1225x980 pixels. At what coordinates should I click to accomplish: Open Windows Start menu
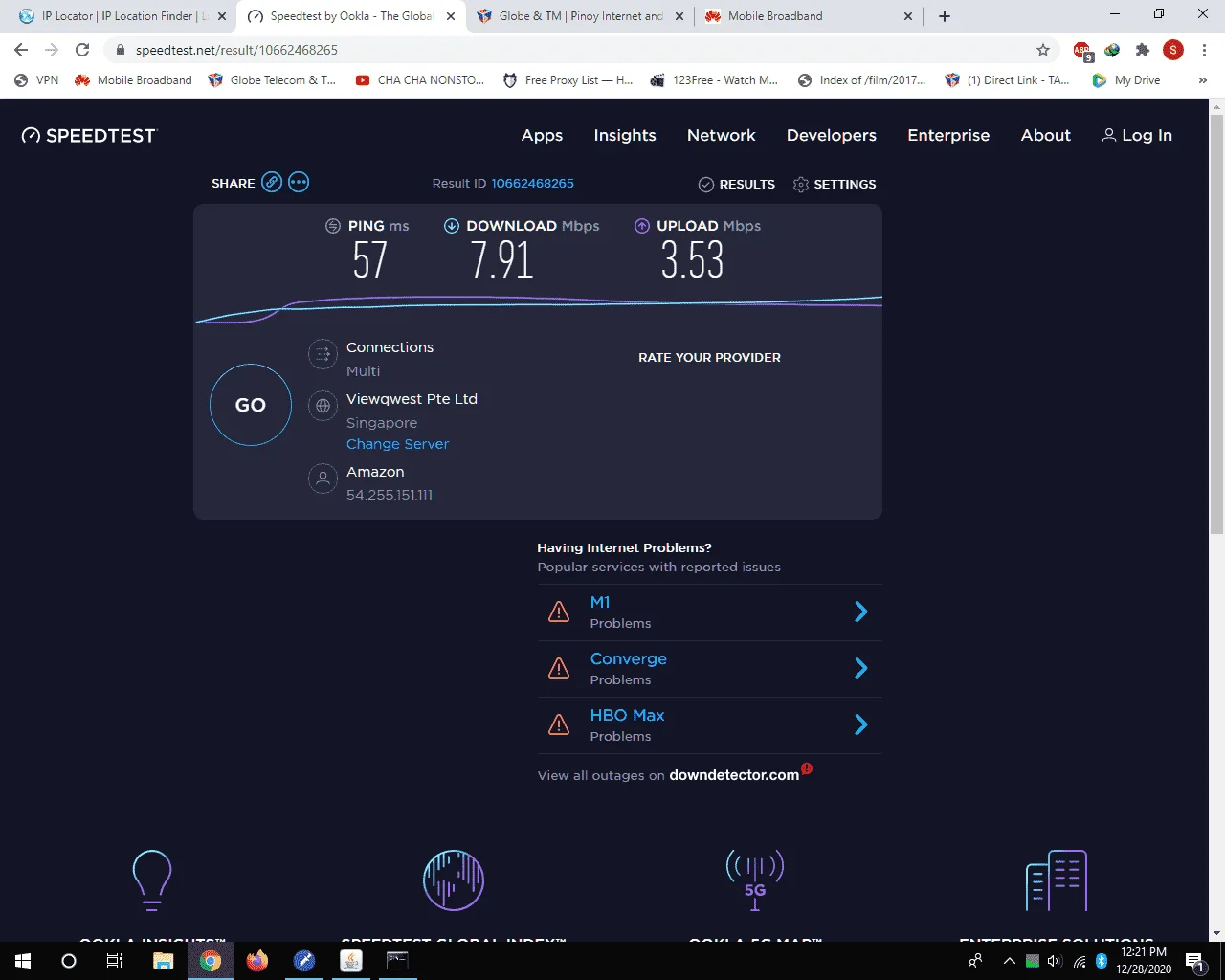coord(23,961)
